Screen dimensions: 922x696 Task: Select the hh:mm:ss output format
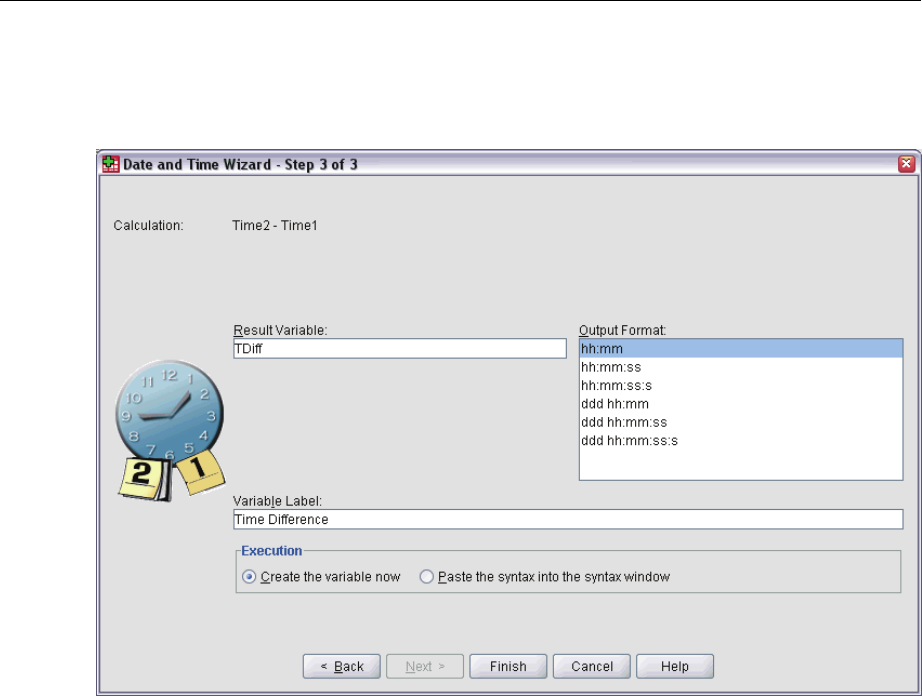point(741,367)
